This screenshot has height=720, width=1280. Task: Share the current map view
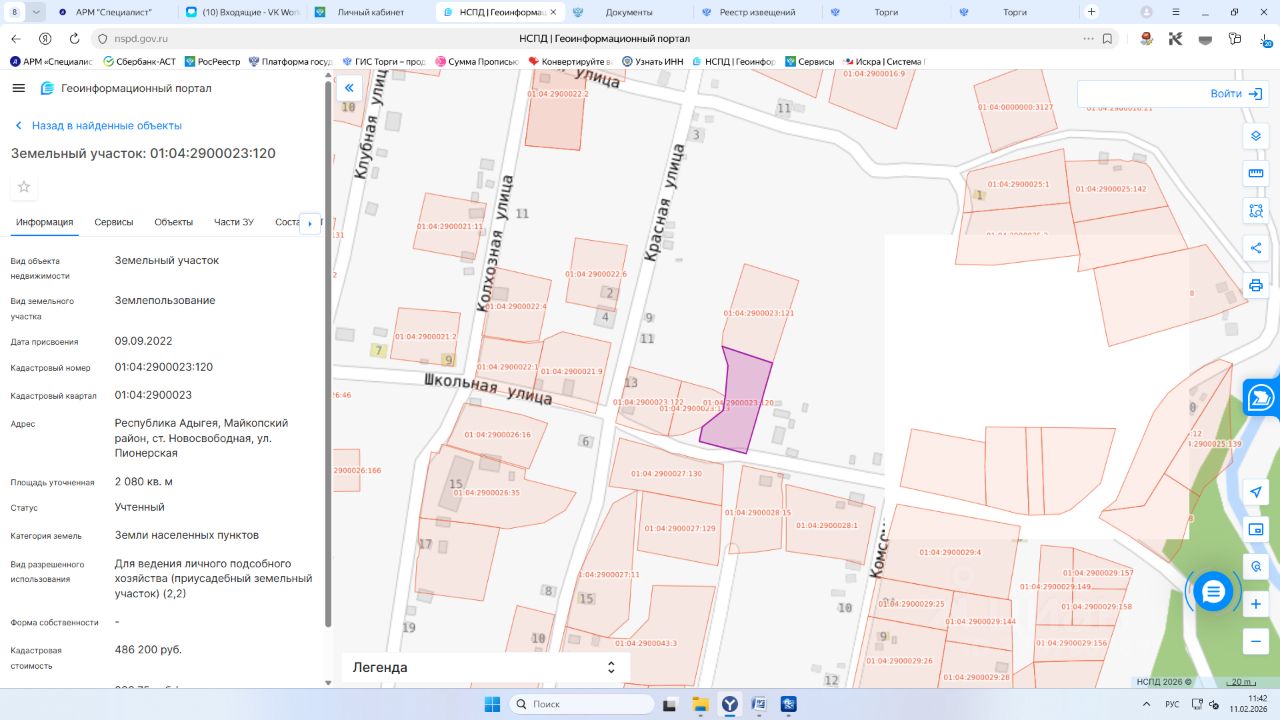(1256, 248)
